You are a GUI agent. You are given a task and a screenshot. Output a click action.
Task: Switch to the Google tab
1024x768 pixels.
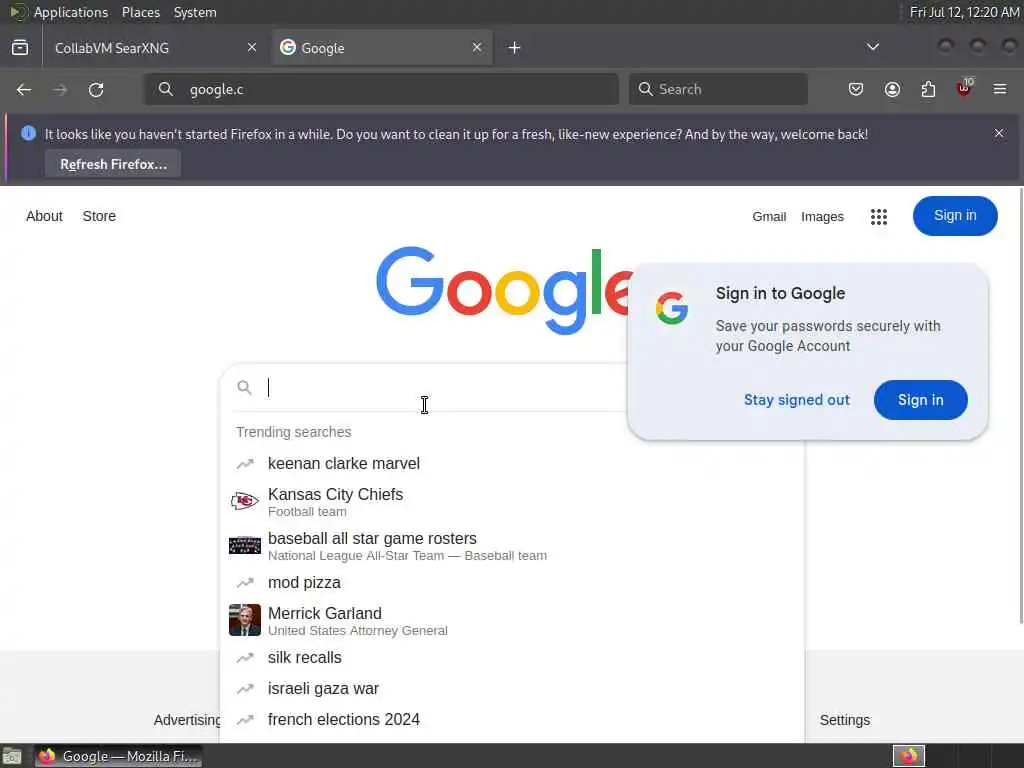(382, 48)
